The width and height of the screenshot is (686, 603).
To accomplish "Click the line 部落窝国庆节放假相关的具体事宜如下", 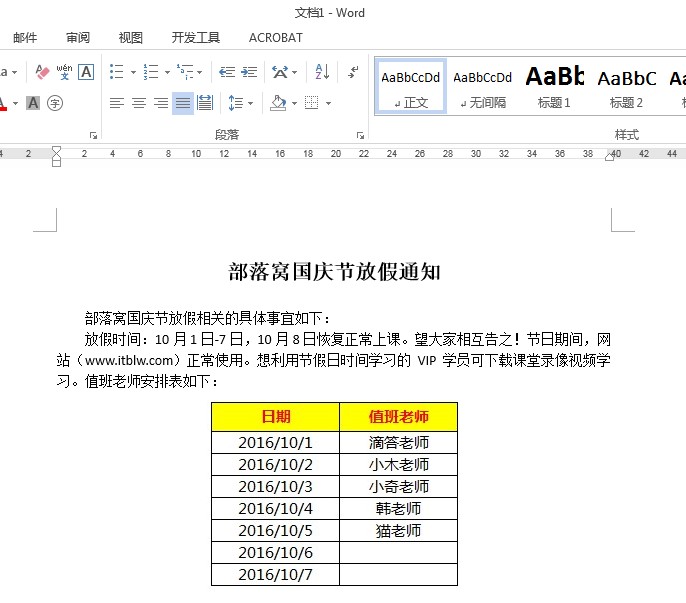I will 207,318.
